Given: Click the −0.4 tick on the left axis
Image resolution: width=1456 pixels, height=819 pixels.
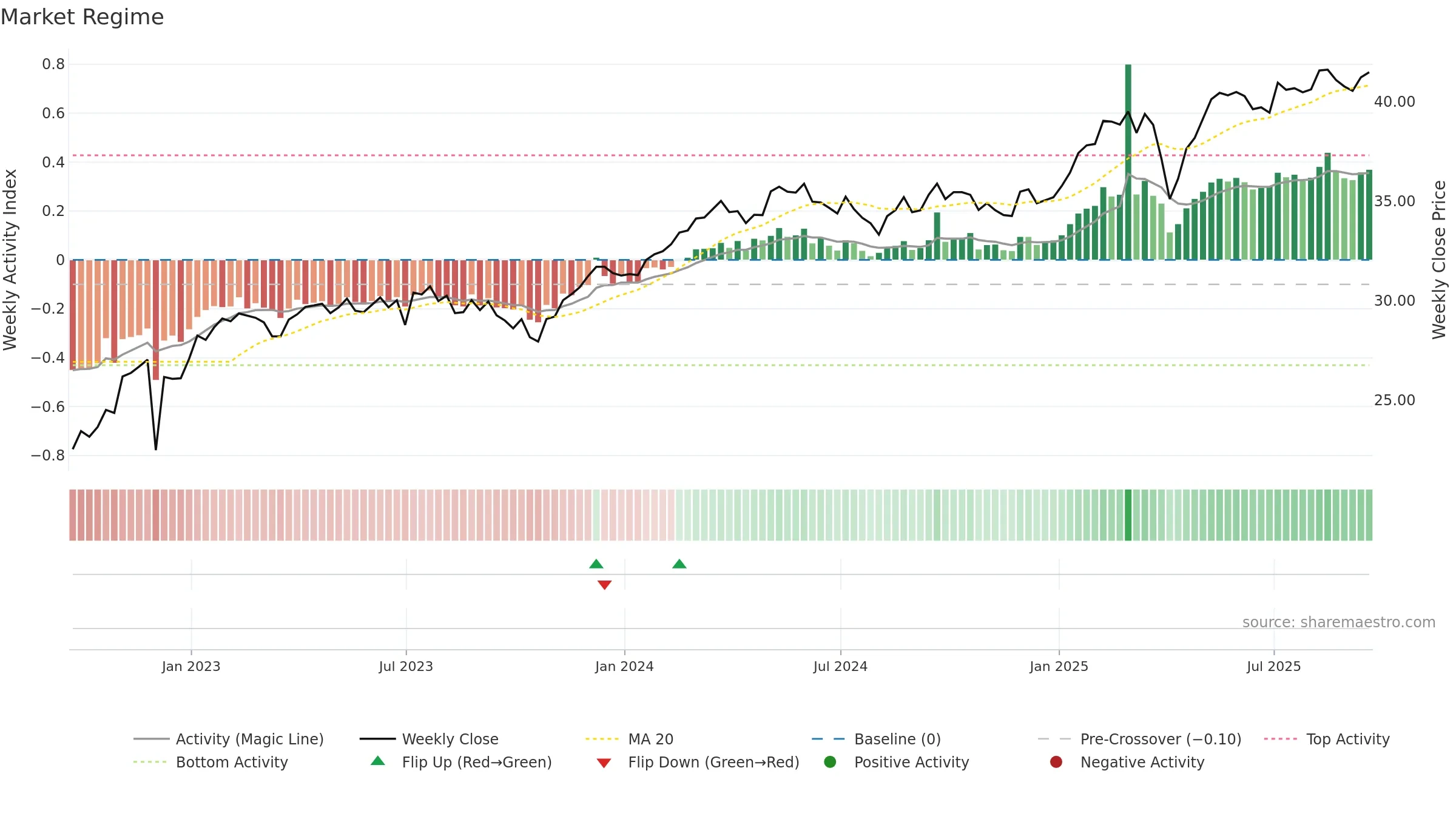Looking at the screenshot, I should click(x=48, y=358).
